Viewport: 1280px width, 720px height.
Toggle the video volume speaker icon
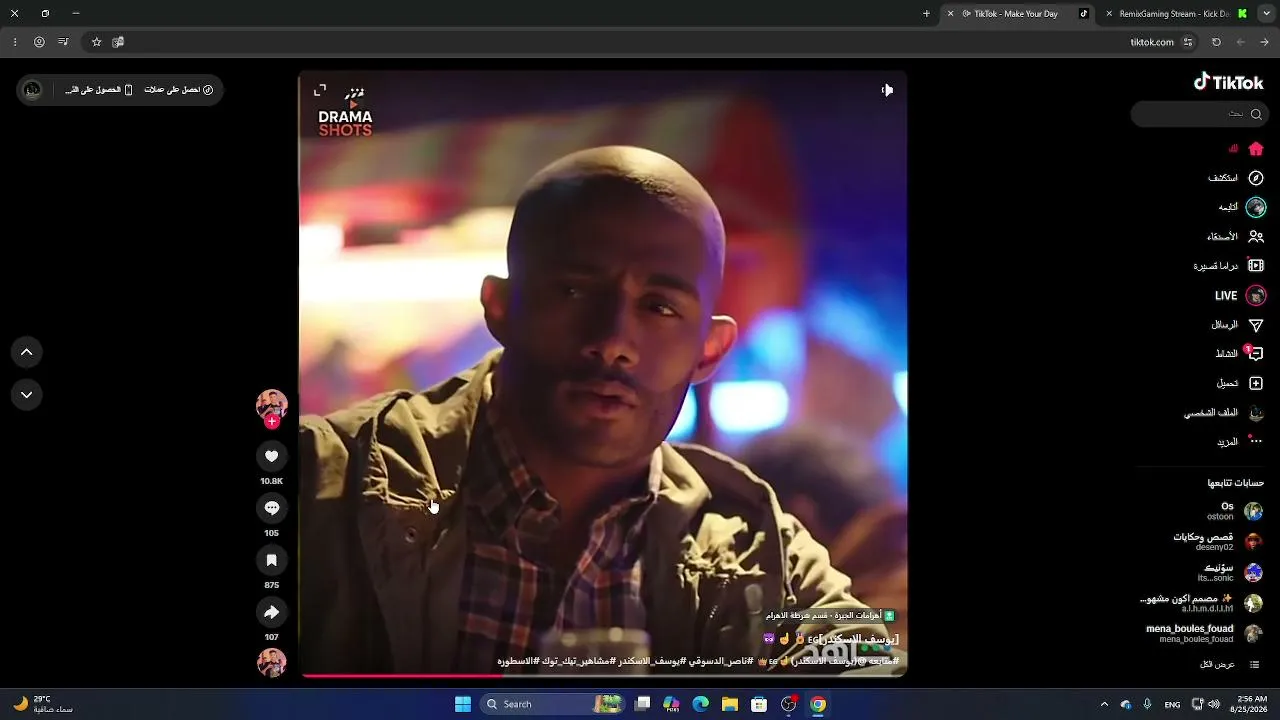click(887, 90)
